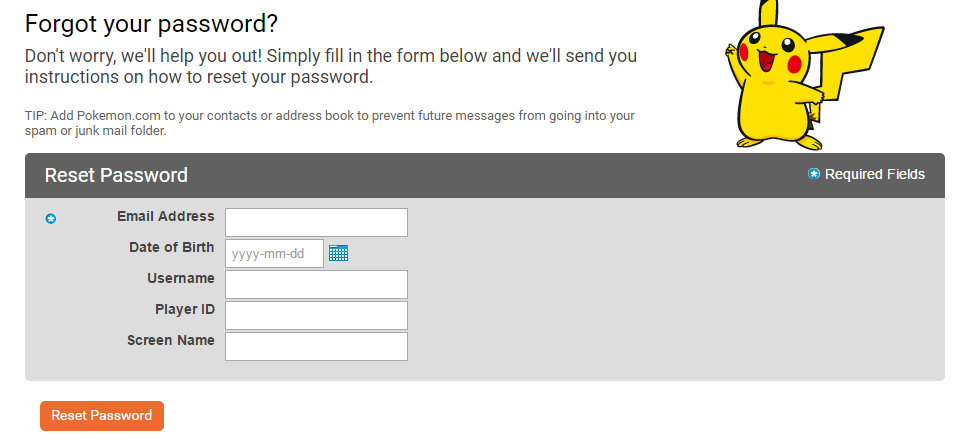Click the Email Address label
The width and height of the screenshot is (956, 441).
click(x=165, y=216)
